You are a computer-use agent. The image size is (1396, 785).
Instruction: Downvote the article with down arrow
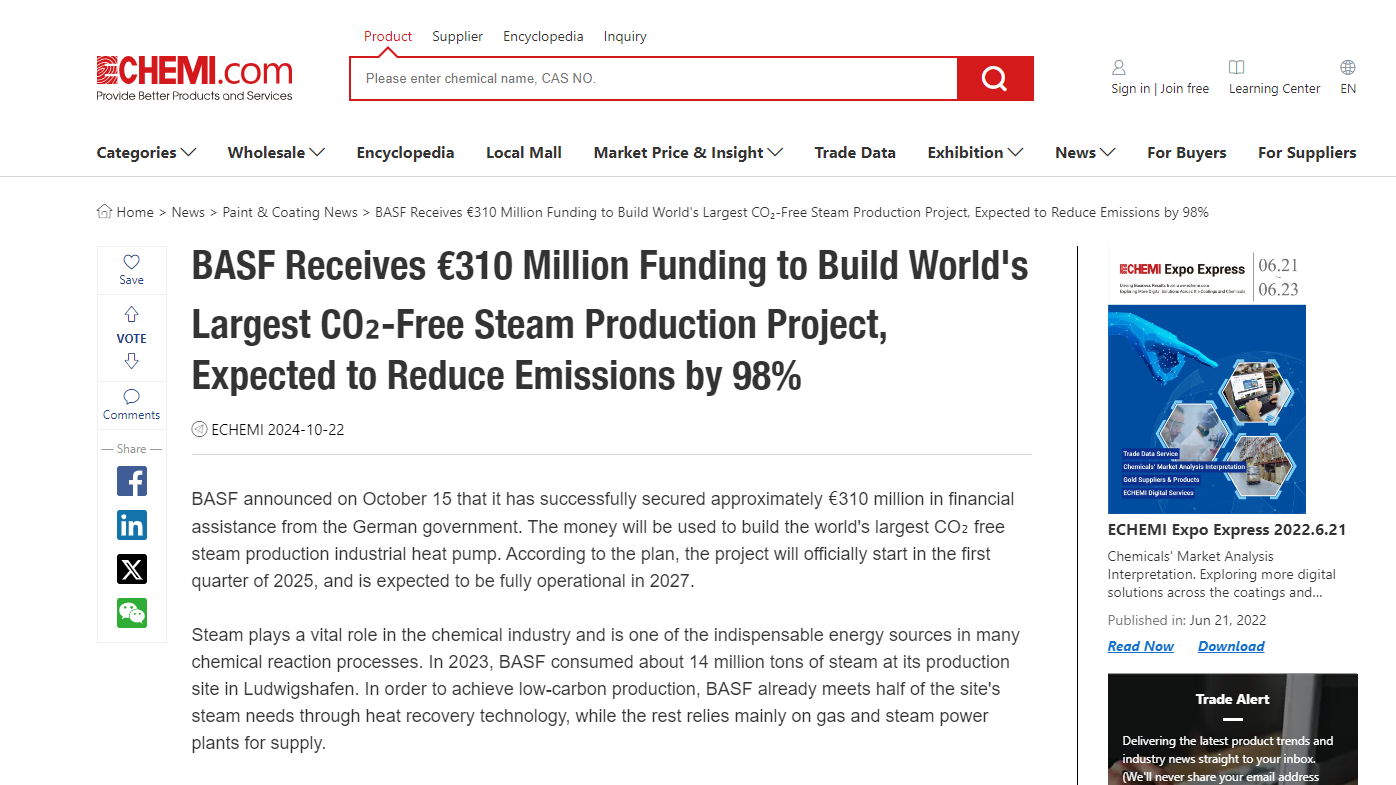(x=131, y=361)
